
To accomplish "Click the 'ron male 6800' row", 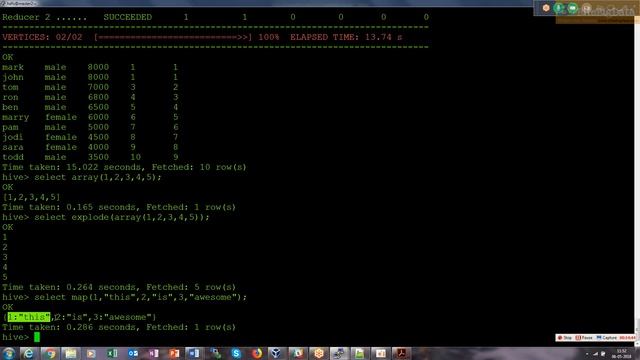I will click(90, 97).
